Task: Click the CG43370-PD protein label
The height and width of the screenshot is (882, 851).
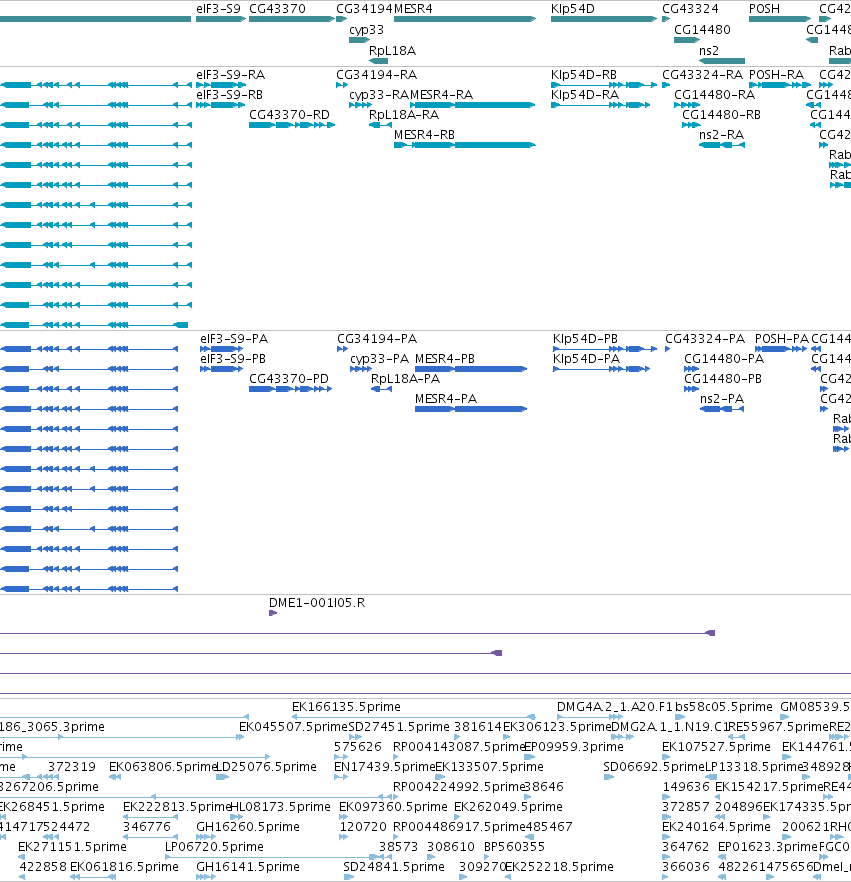Action: (289, 379)
